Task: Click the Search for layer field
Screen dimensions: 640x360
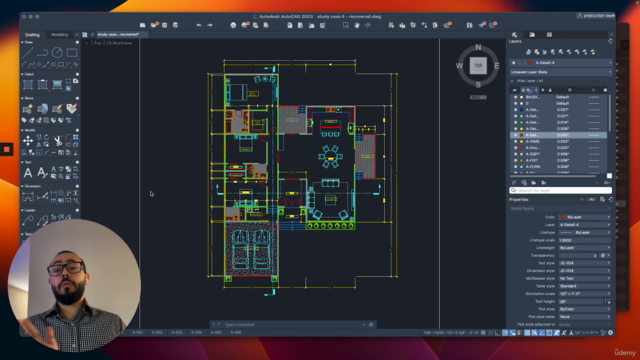Action: click(x=560, y=191)
